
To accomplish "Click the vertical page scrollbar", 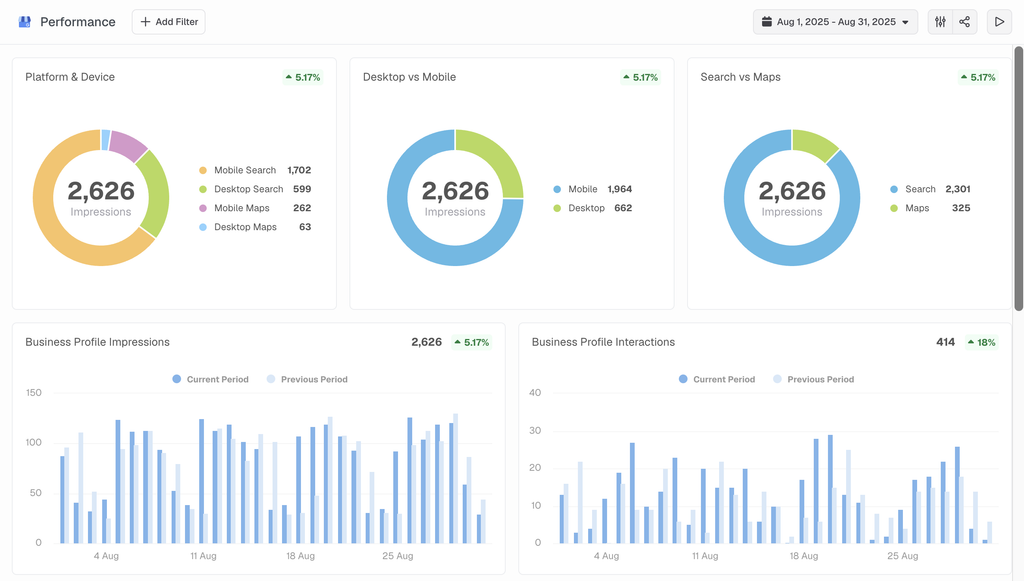I will tap(1018, 178).
